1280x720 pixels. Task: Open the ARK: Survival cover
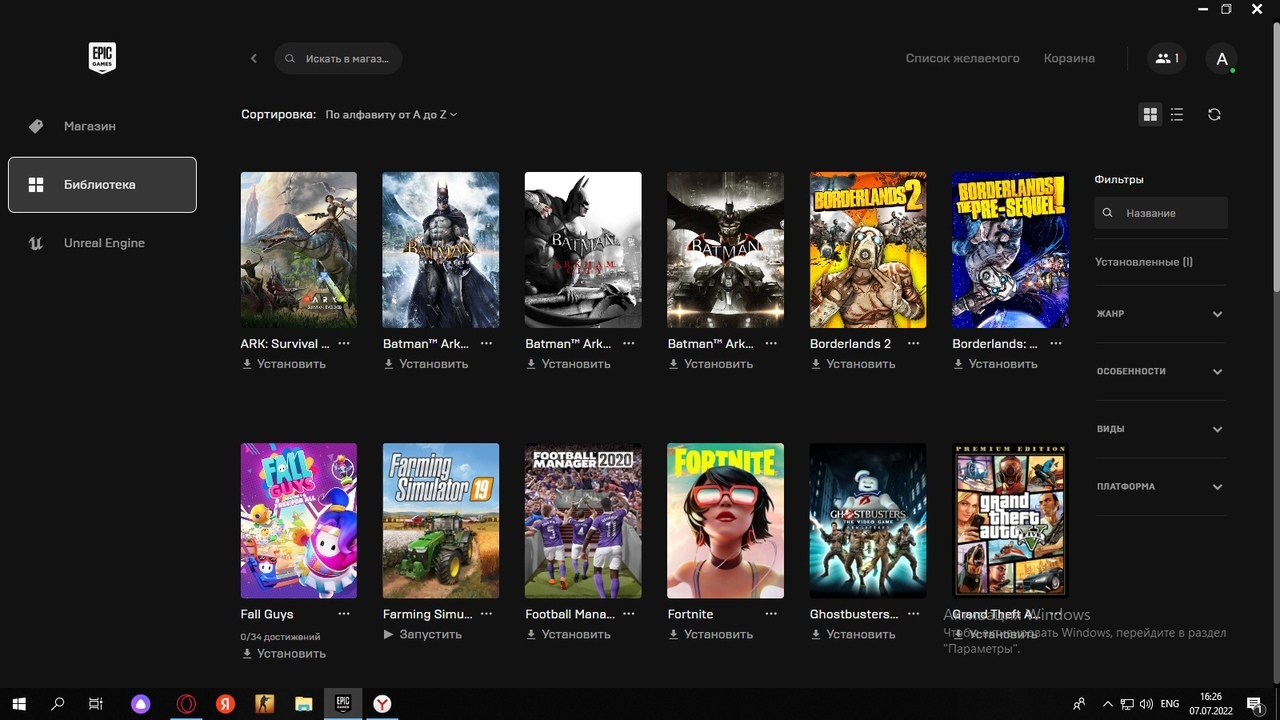tap(299, 250)
